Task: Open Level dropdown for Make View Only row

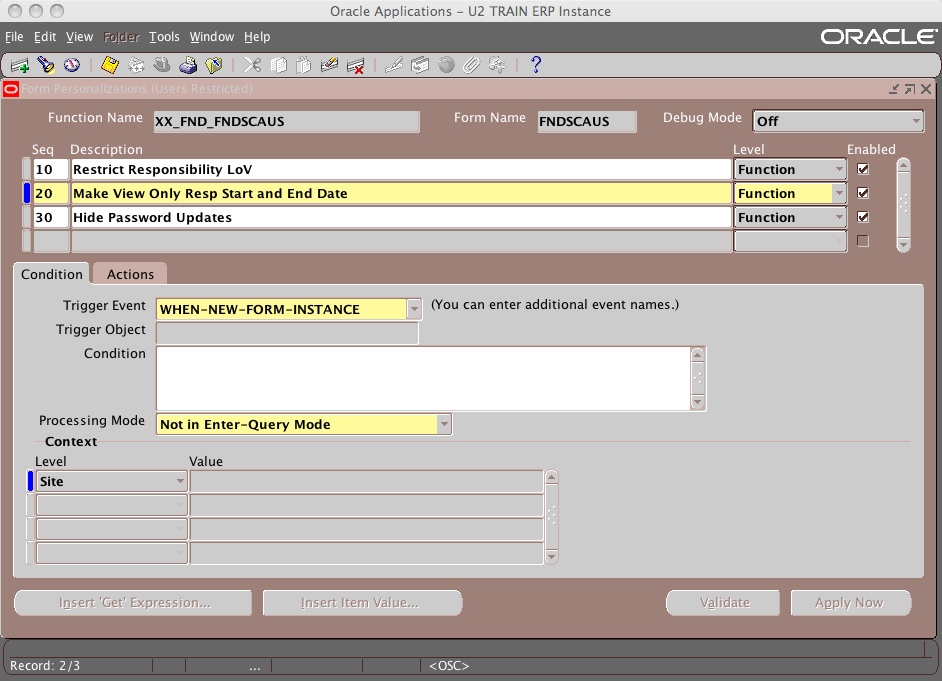Action: [x=839, y=193]
